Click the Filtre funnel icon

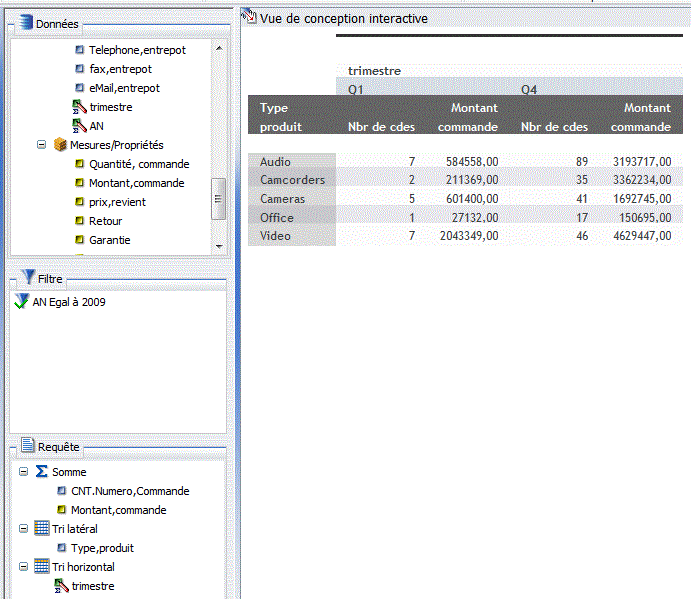tap(27, 277)
